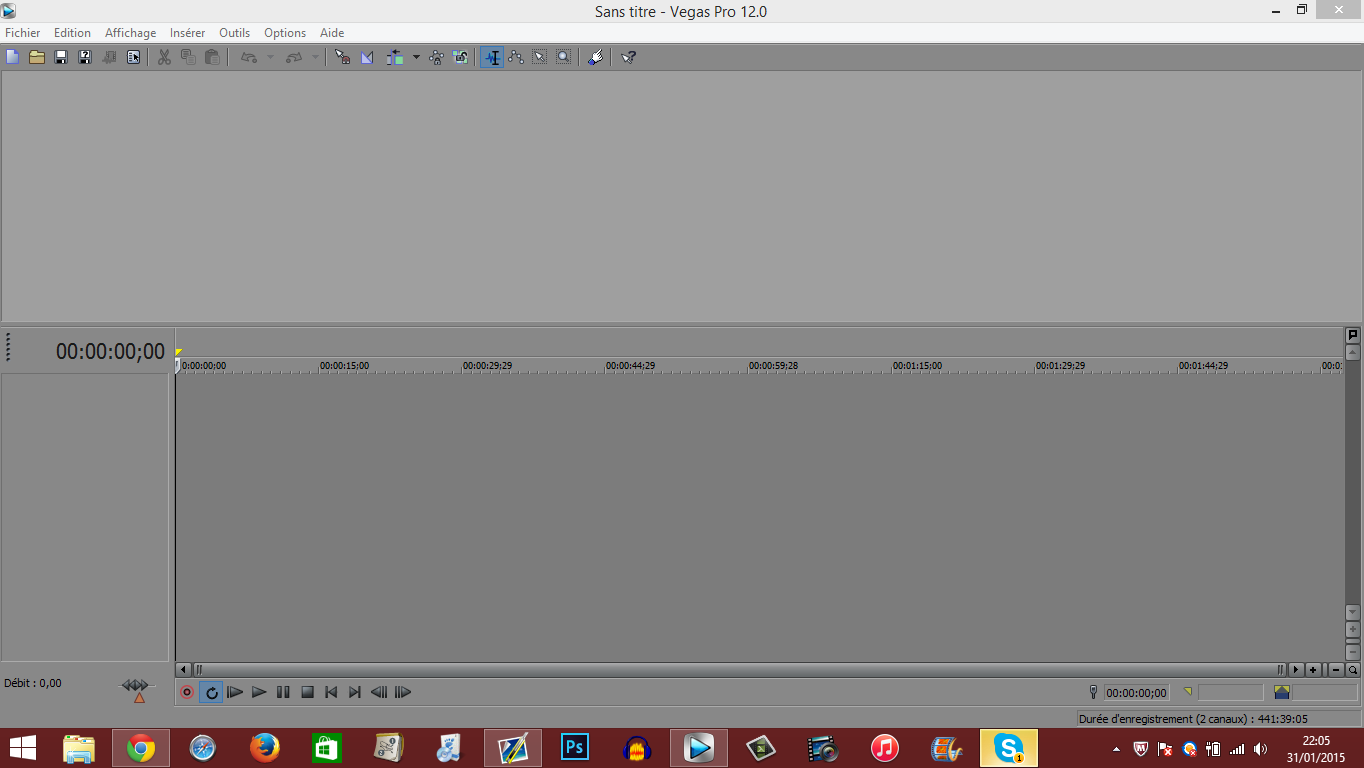The height and width of the screenshot is (768, 1364).
Task: Select the Zoom Edit magnifier tool
Action: point(564,57)
